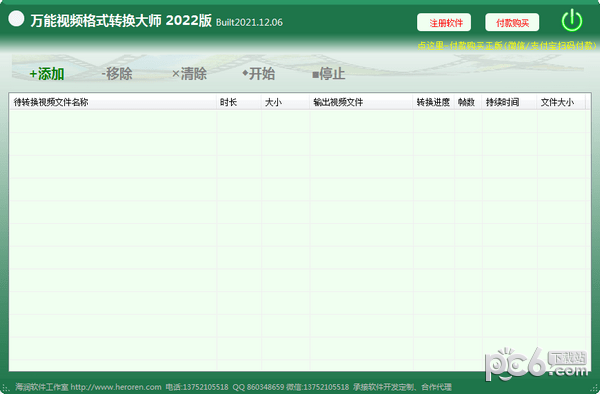
Task: Click the green power exit icon
Action: coord(572,21)
